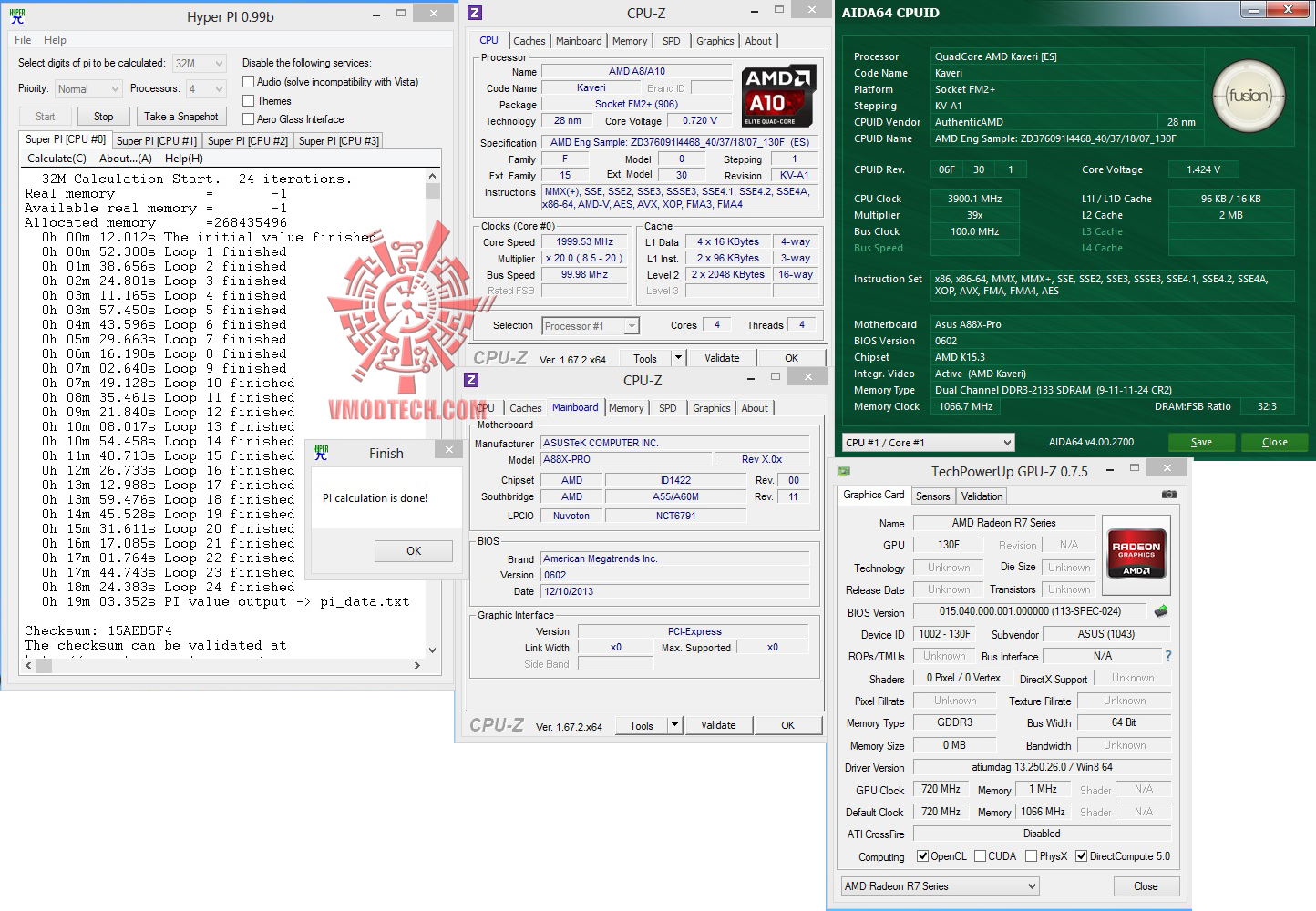The width and height of the screenshot is (1316, 911).
Task: Click Validate in top CPU-Z window
Action: pyautogui.click(x=722, y=358)
